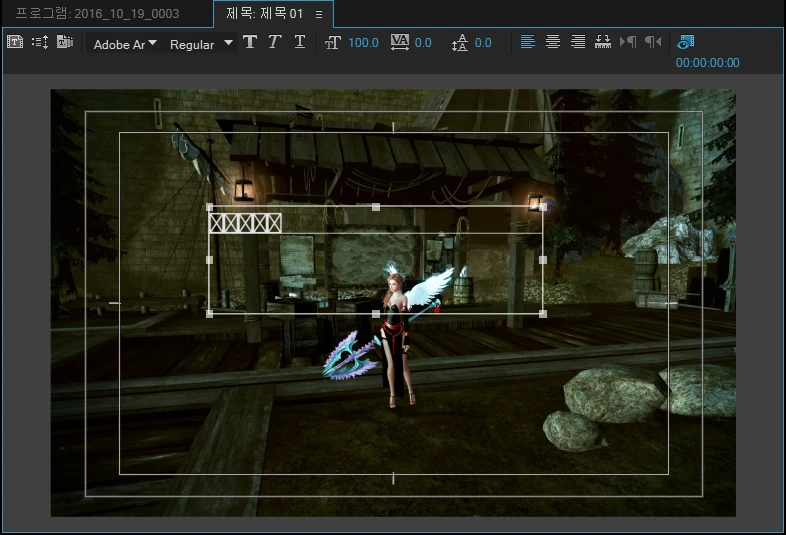Set left-to-right paragraph direction

click(x=628, y=42)
